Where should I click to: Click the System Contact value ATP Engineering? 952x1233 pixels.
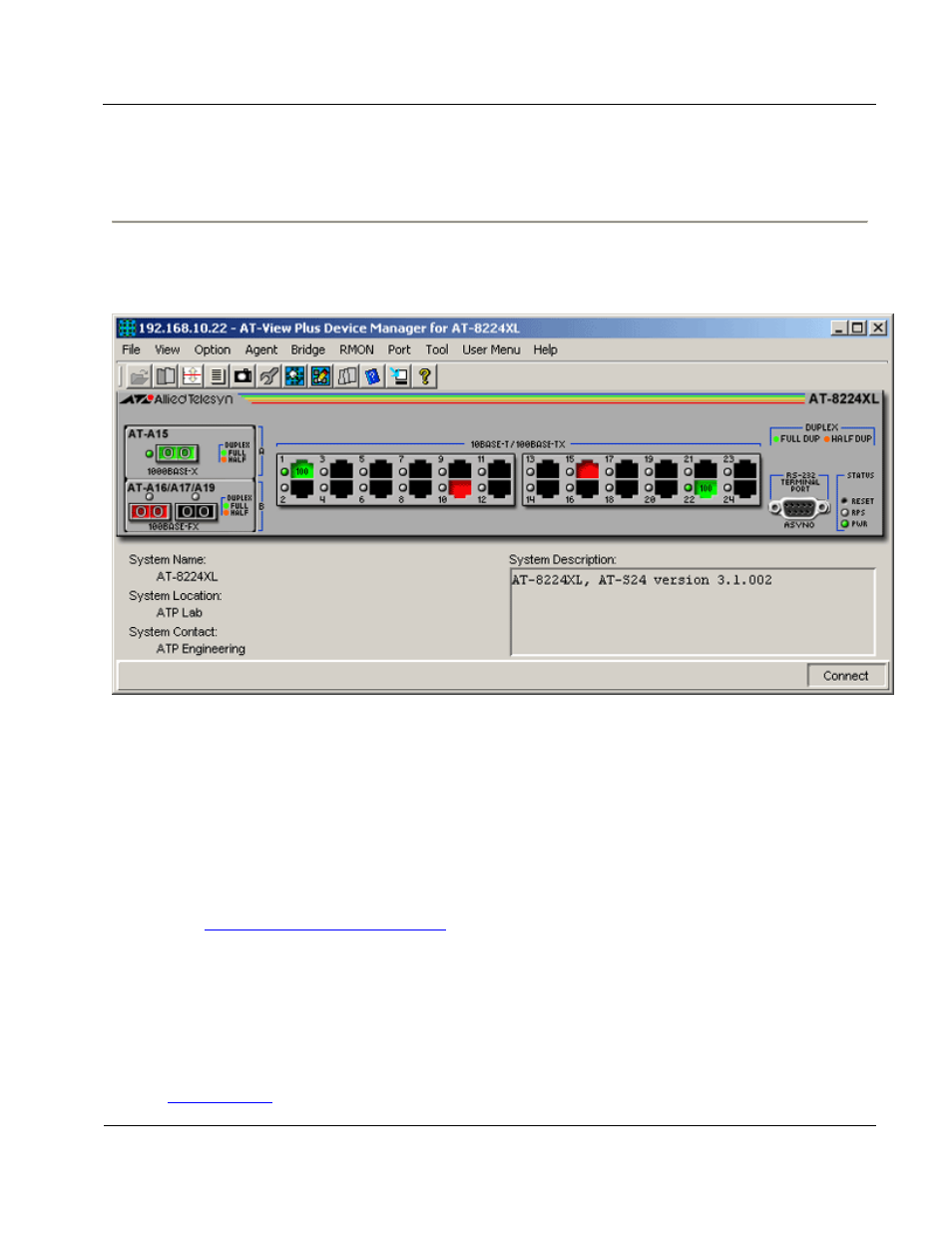201,649
